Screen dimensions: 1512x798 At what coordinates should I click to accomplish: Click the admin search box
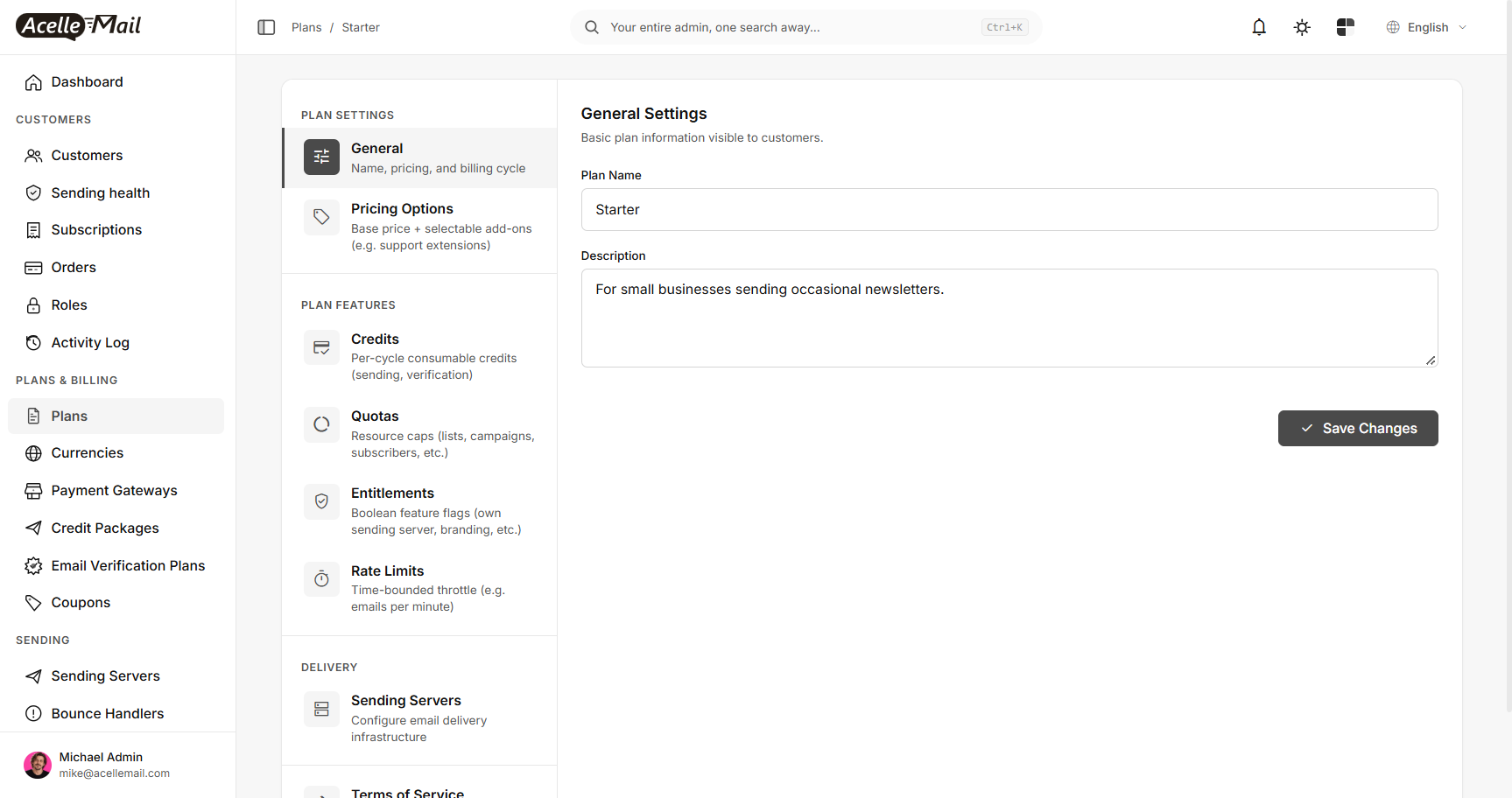(805, 27)
